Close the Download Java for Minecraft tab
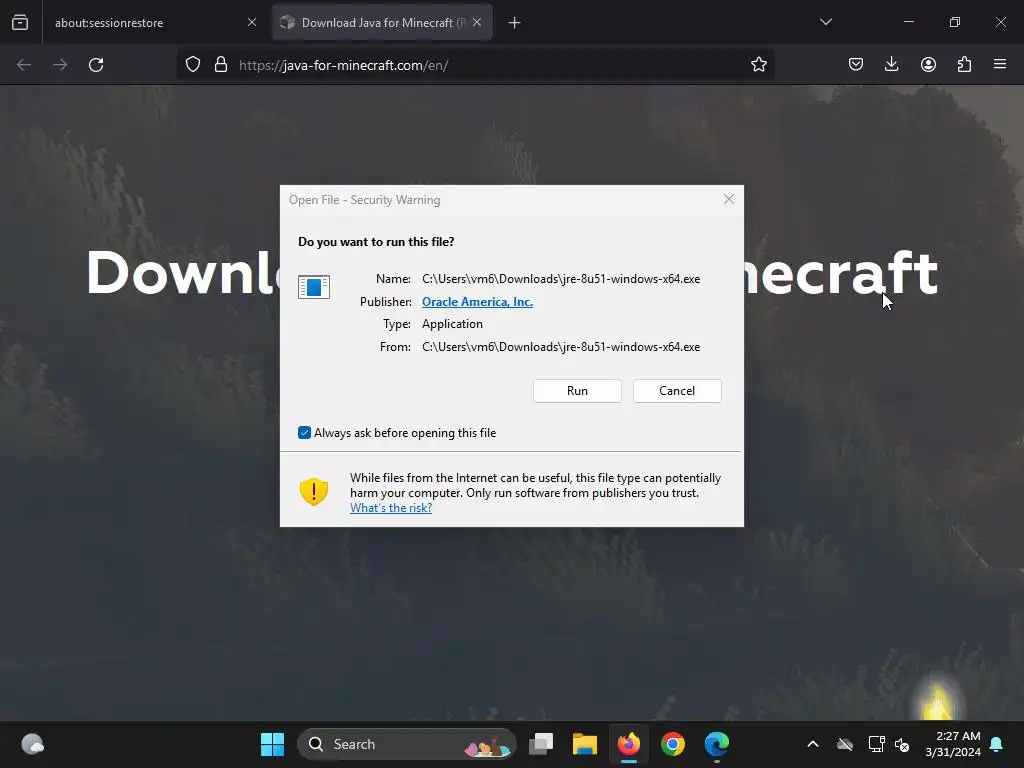The image size is (1024, 768). pyautogui.click(x=477, y=22)
